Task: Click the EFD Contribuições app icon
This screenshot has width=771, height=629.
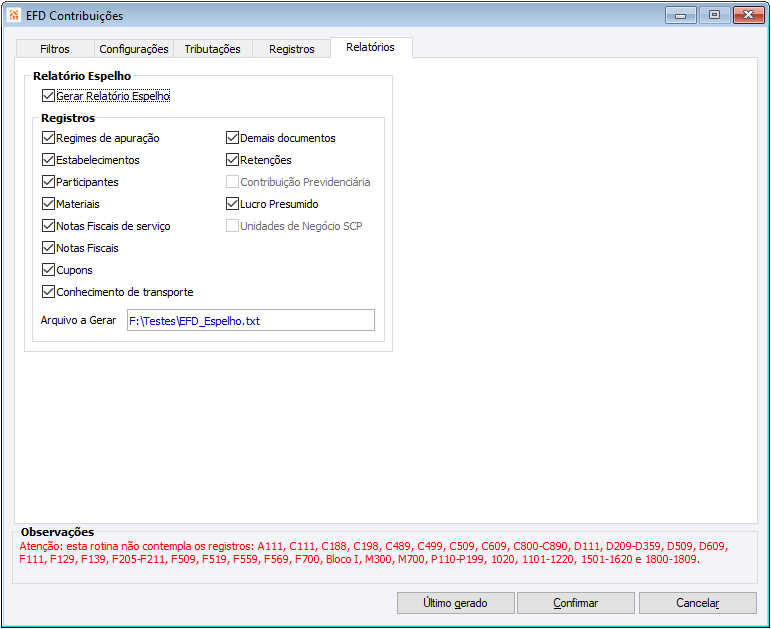Action: tap(14, 15)
